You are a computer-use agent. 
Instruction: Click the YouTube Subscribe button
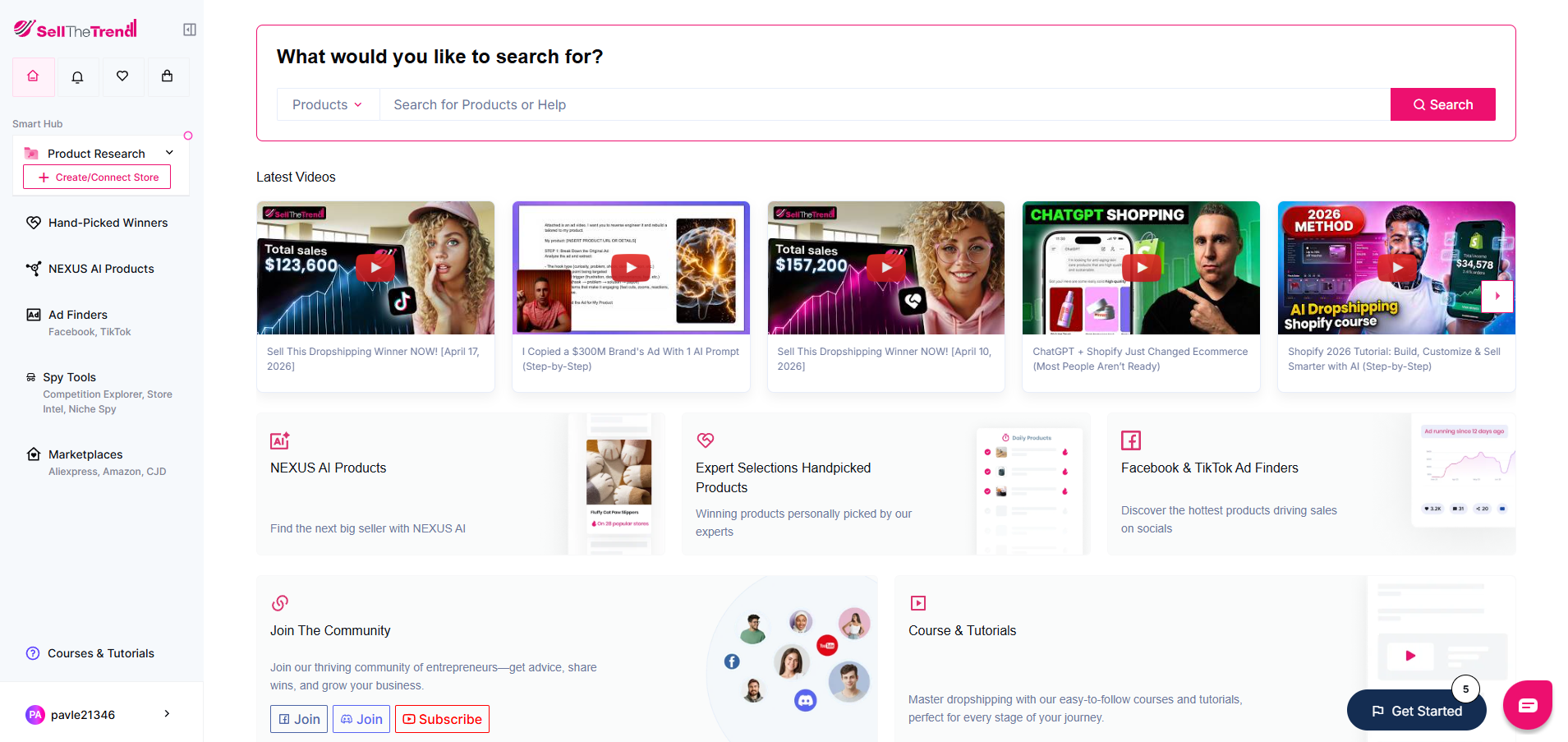pyautogui.click(x=442, y=719)
